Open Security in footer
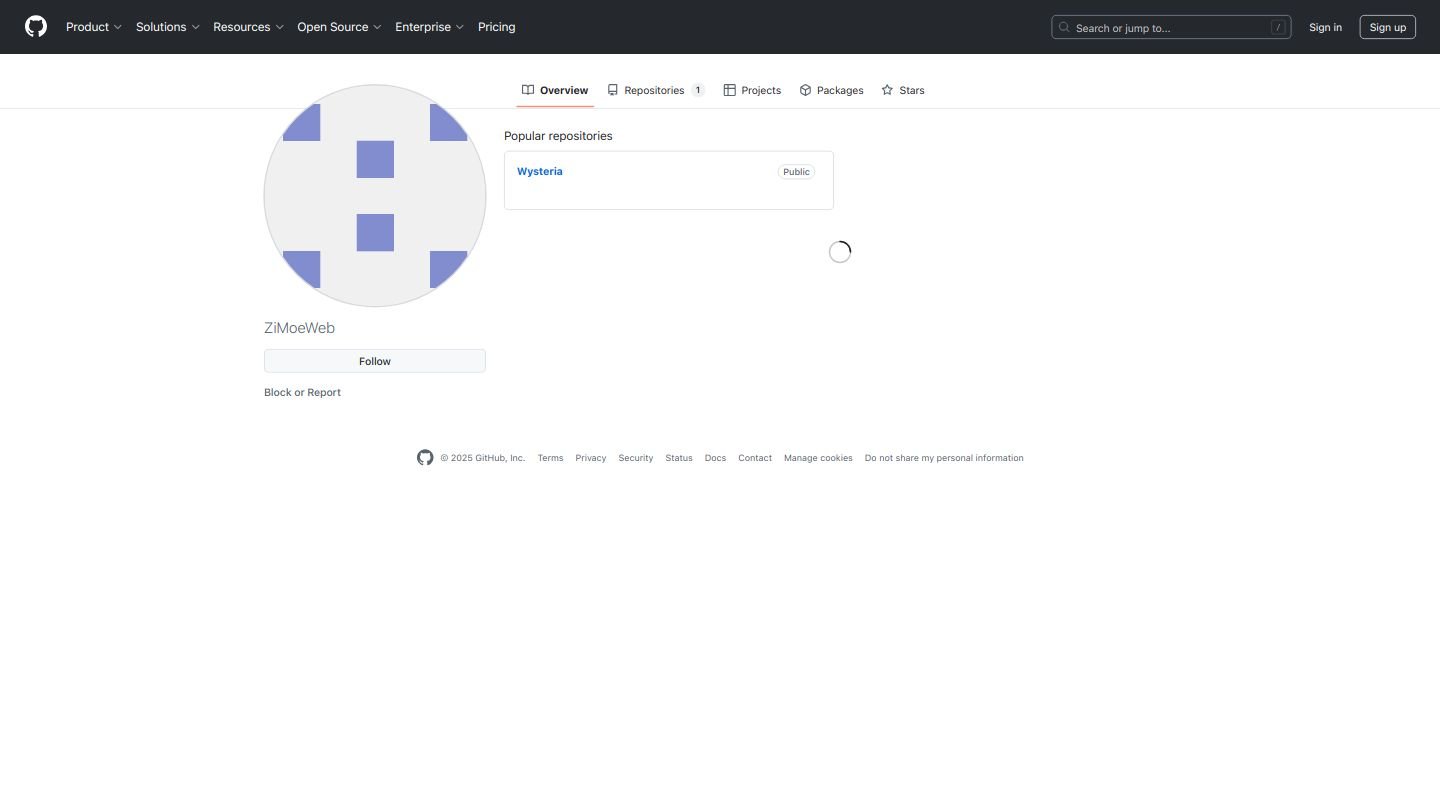This screenshot has height=810, width=1440. 635,458
